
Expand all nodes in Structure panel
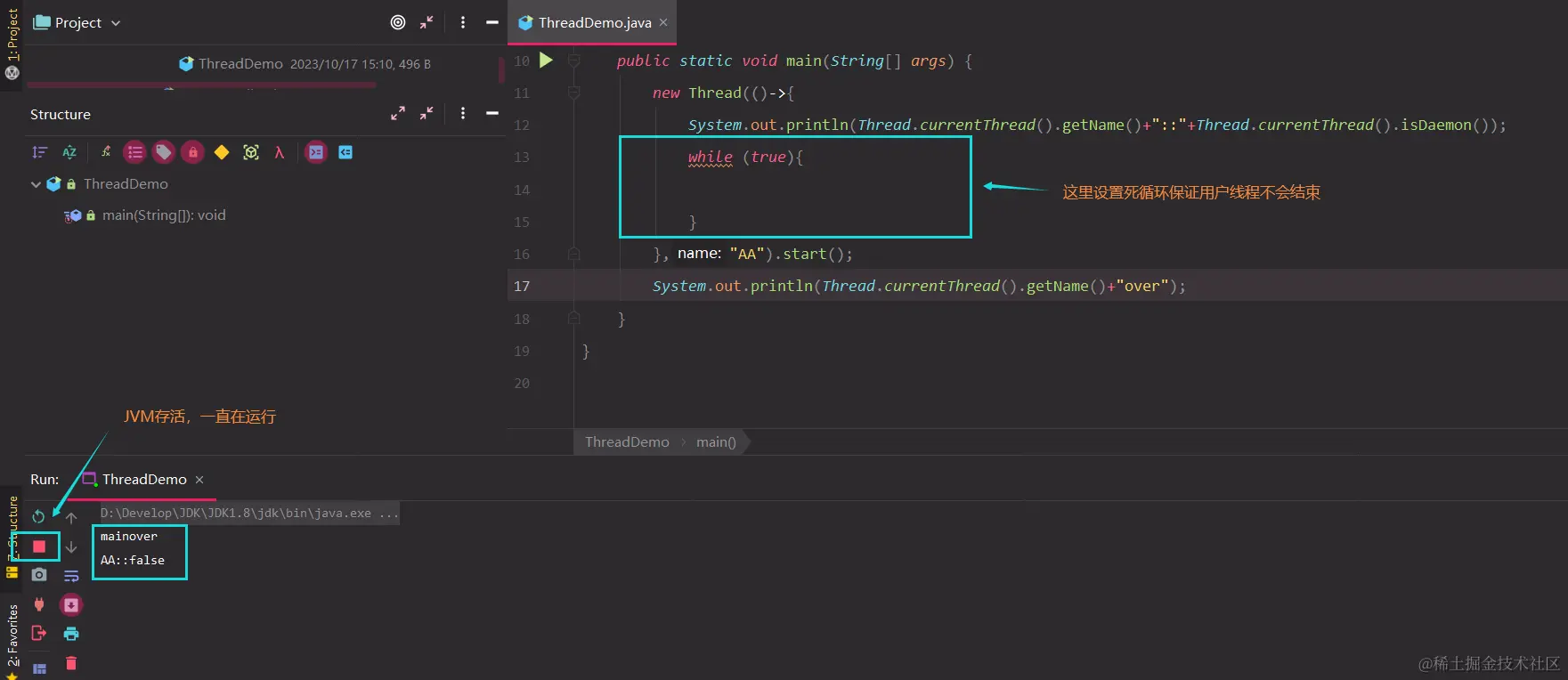[398, 113]
